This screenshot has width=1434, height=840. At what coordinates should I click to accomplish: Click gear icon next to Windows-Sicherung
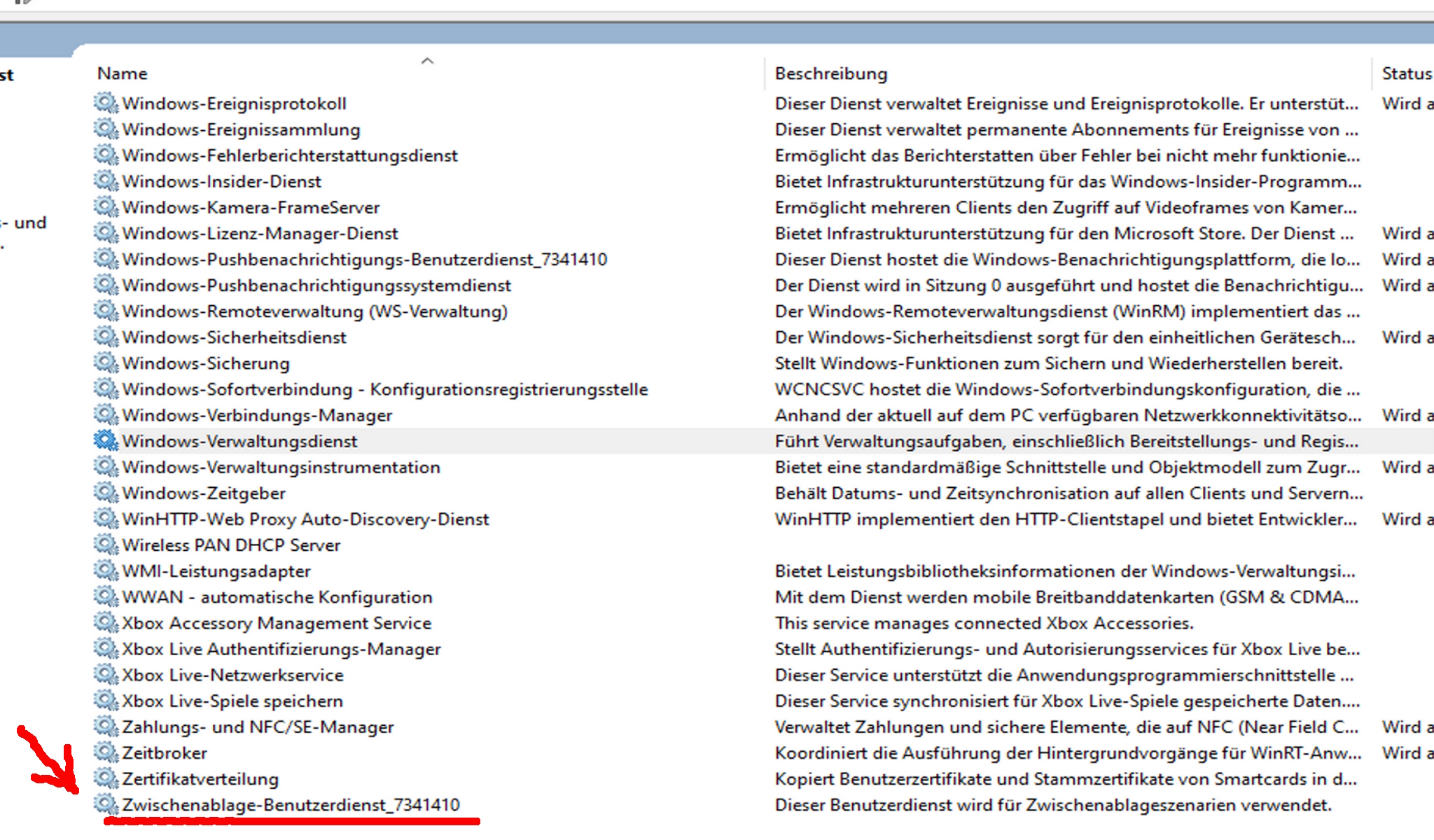coord(106,363)
